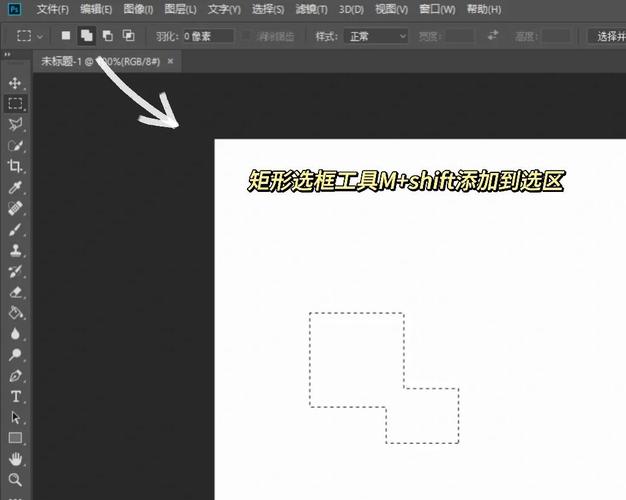Choose Subtract from Selection mode
The image size is (626, 500).
coord(107,36)
